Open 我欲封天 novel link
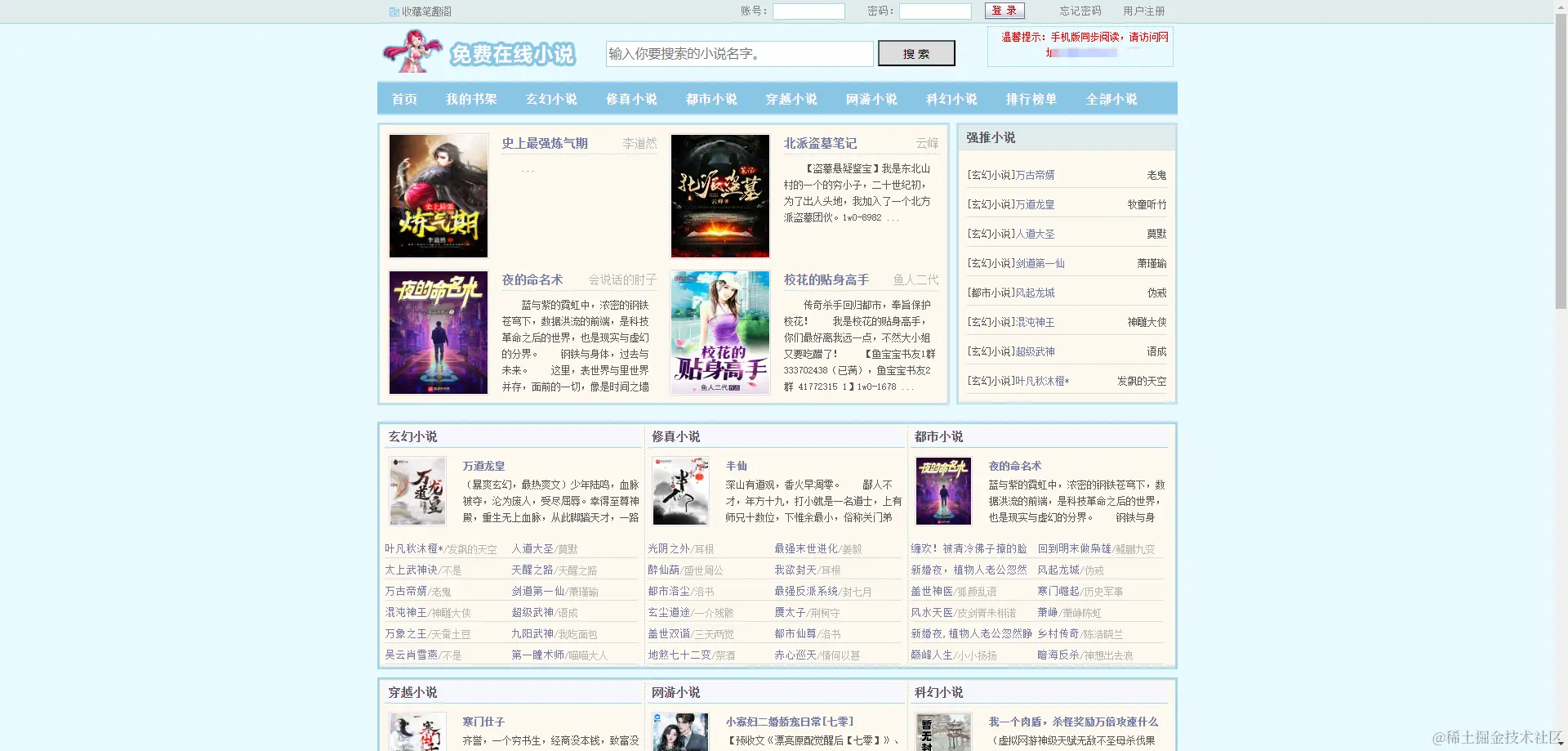This screenshot has height=751, width=1568. click(x=795, y=570)
